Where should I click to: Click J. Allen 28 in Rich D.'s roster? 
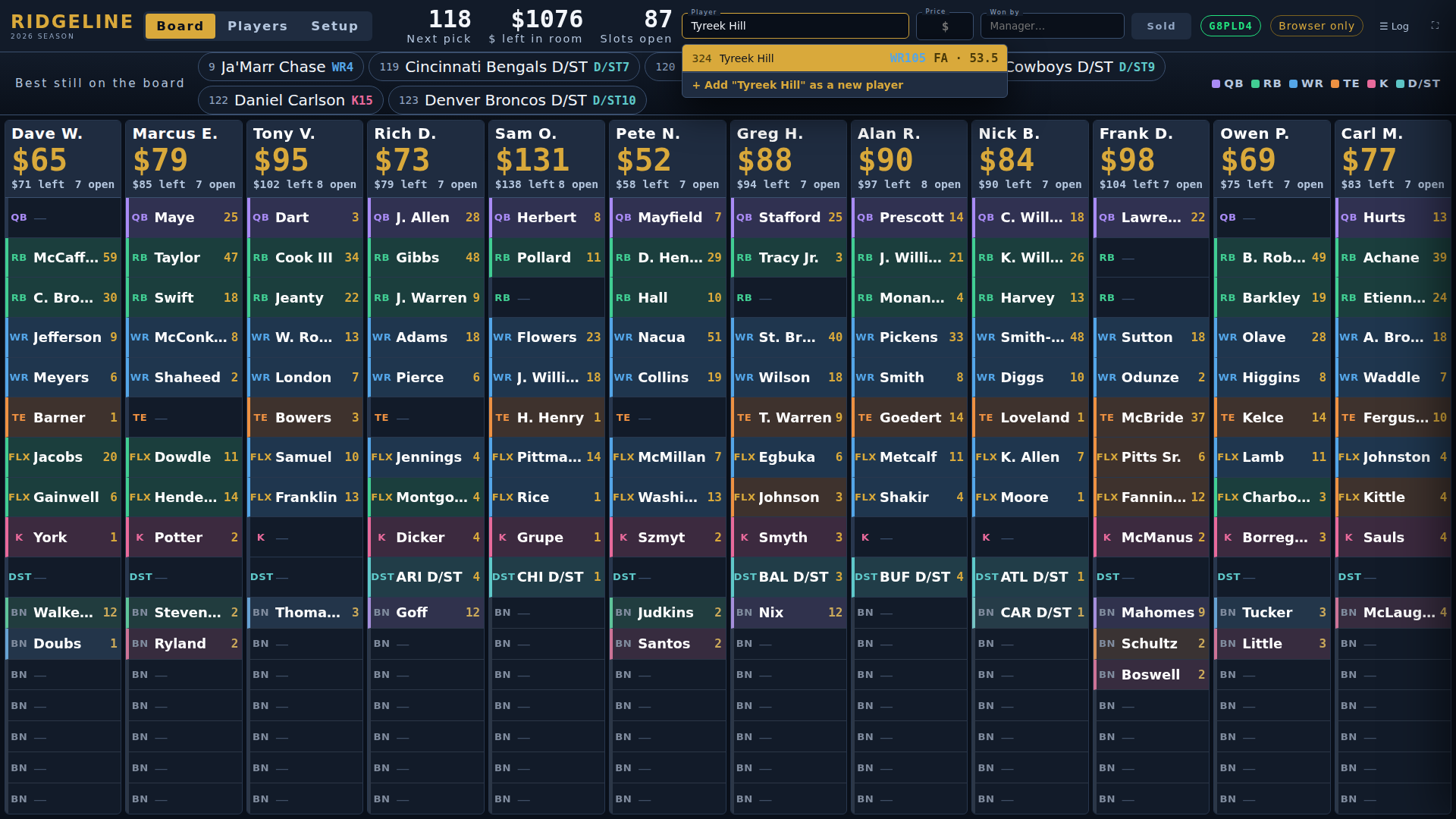pyautogui.click(x=426, y=218)
